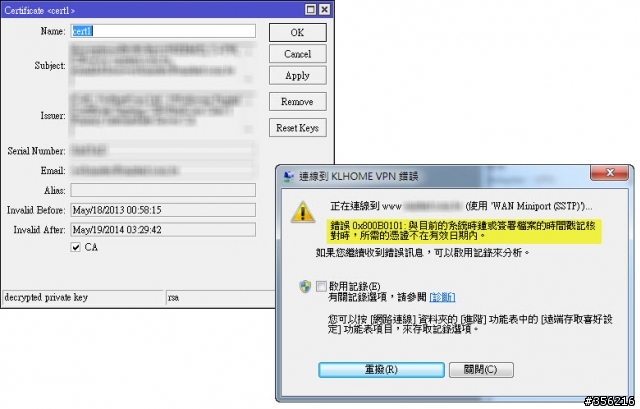The height and width of the screenshot is (409, 640).
Task: Click the 關閉(C) close button
Action: 481,370
